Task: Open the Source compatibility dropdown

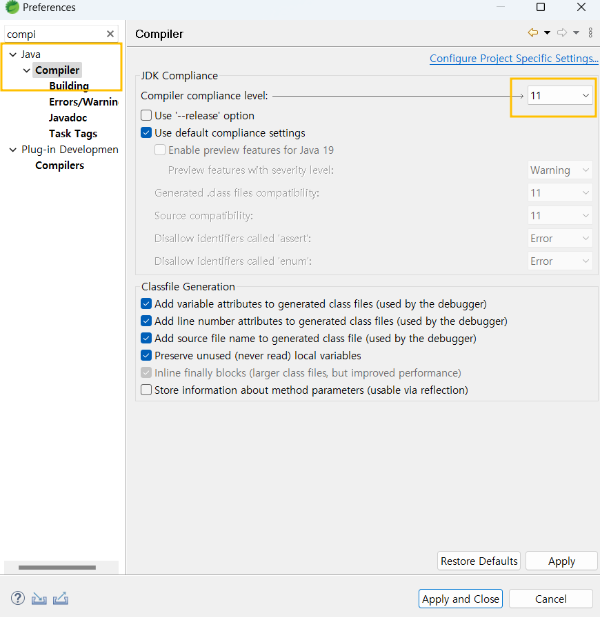Action: (x=559, y=216)
